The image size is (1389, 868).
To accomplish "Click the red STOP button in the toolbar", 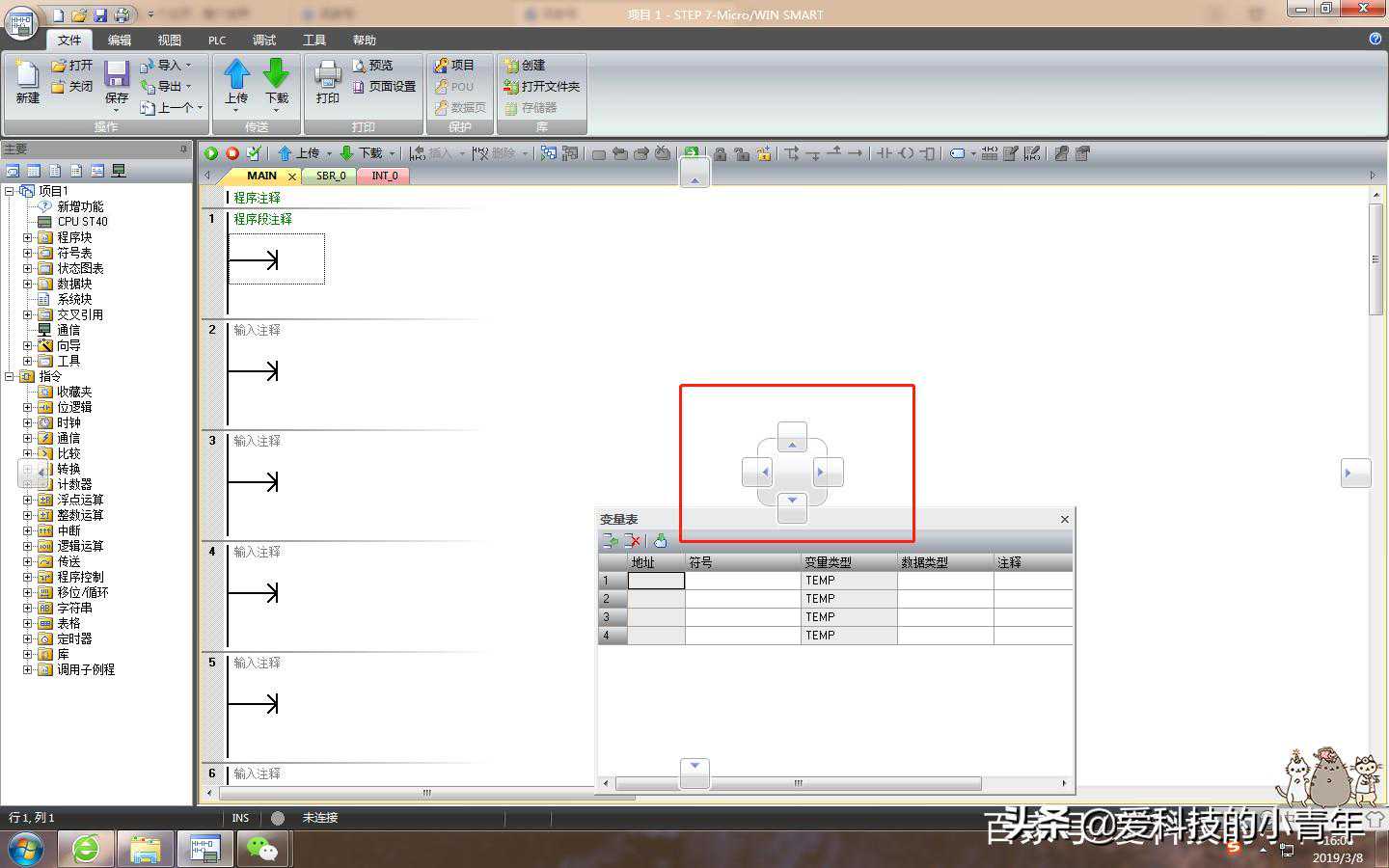I will (232, 153).
